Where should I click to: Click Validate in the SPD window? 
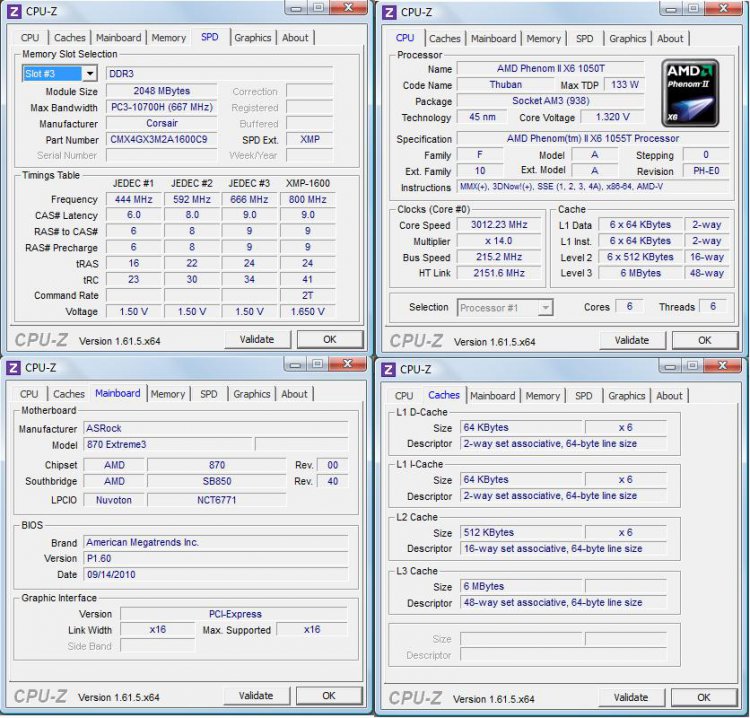click(257, 340)
